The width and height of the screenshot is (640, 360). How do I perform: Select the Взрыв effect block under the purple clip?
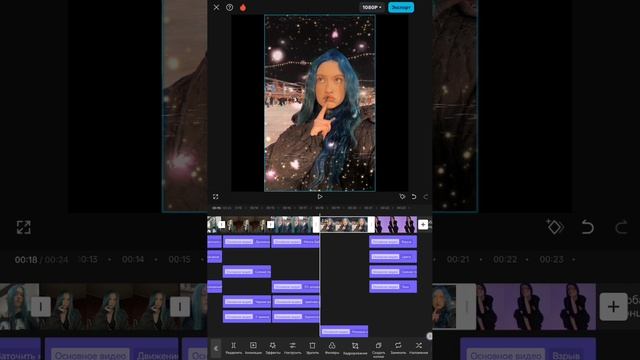[393, 242]
